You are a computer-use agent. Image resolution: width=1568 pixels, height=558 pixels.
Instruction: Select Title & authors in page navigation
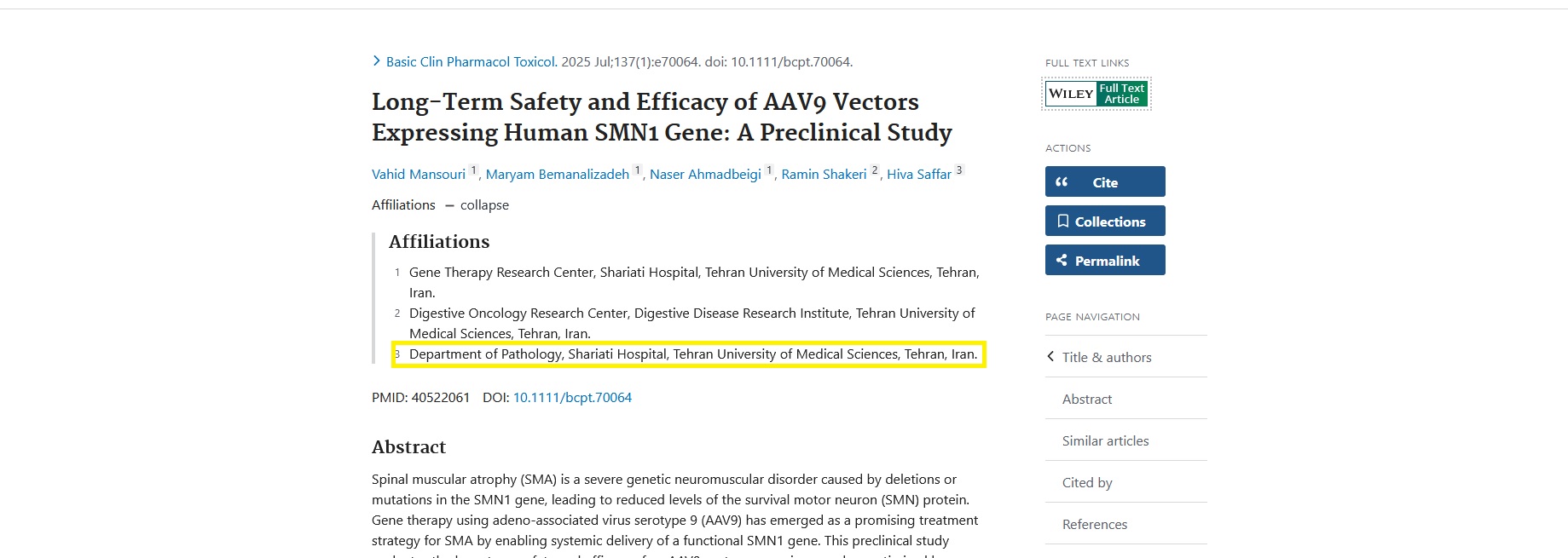1107,357
